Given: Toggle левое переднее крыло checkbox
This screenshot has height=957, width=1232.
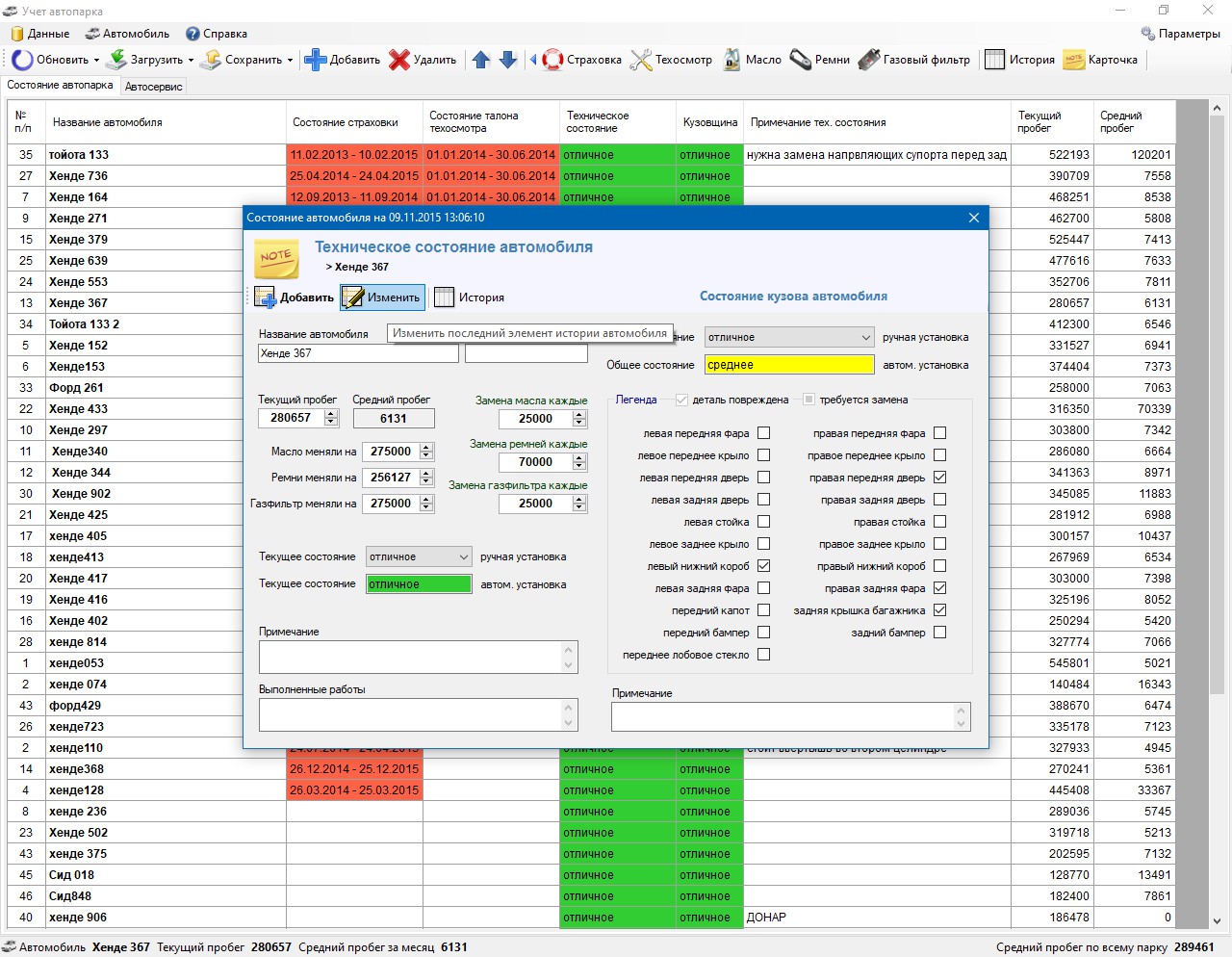Looking at the screenshot, I should tap(763, 455).
